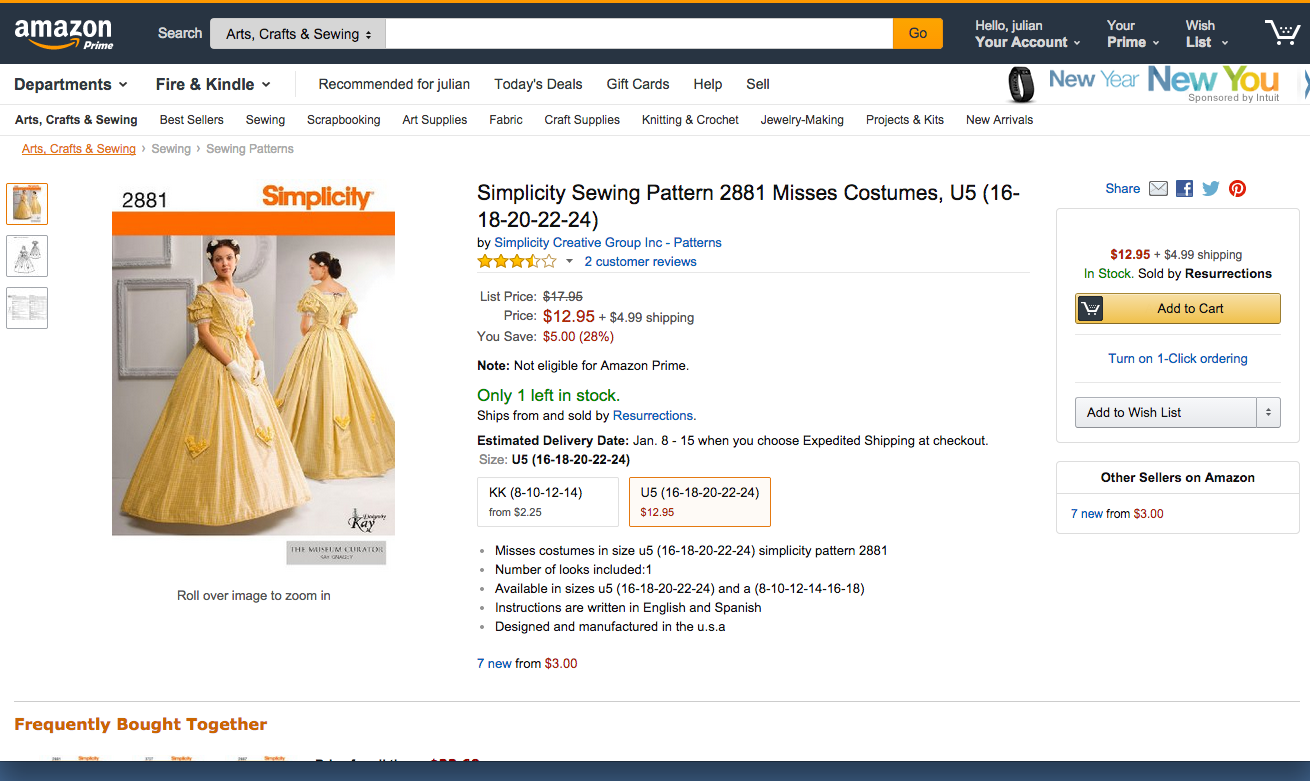Go to Knitting & Crochet category
This screenshot has height=781, width=1310.
(690, 120)
